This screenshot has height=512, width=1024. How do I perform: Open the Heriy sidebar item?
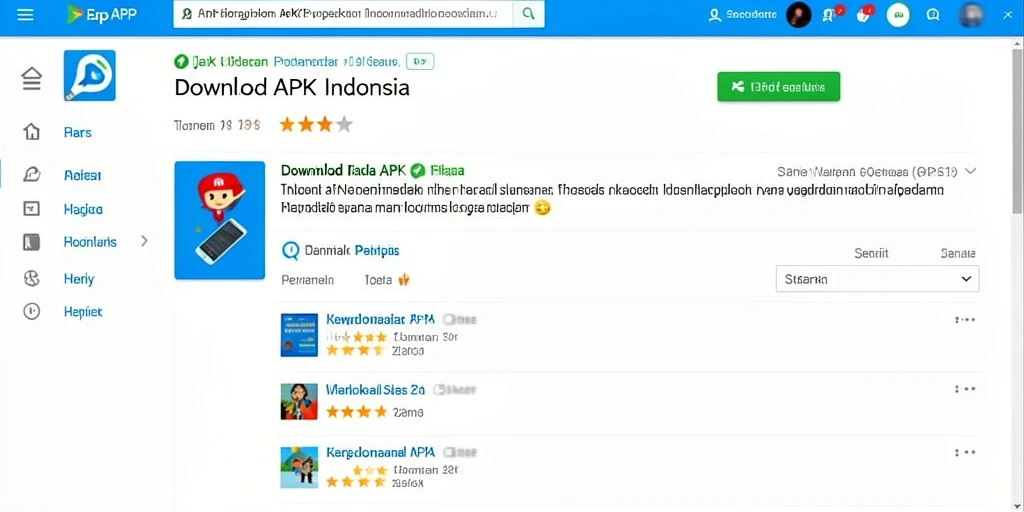(x=79, y=279)
